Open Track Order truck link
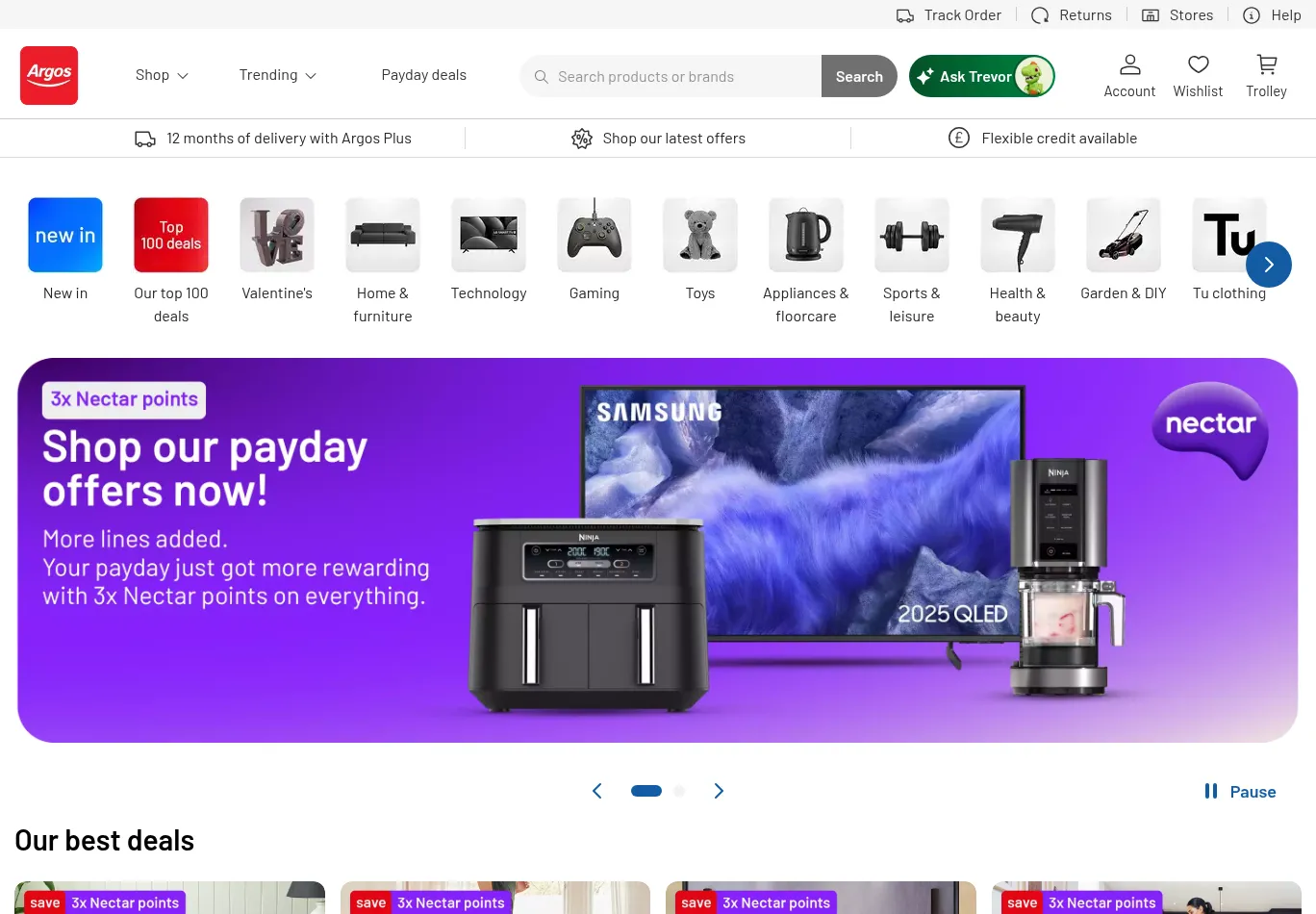Screen dimensions: 1316x914 [949, 15]
